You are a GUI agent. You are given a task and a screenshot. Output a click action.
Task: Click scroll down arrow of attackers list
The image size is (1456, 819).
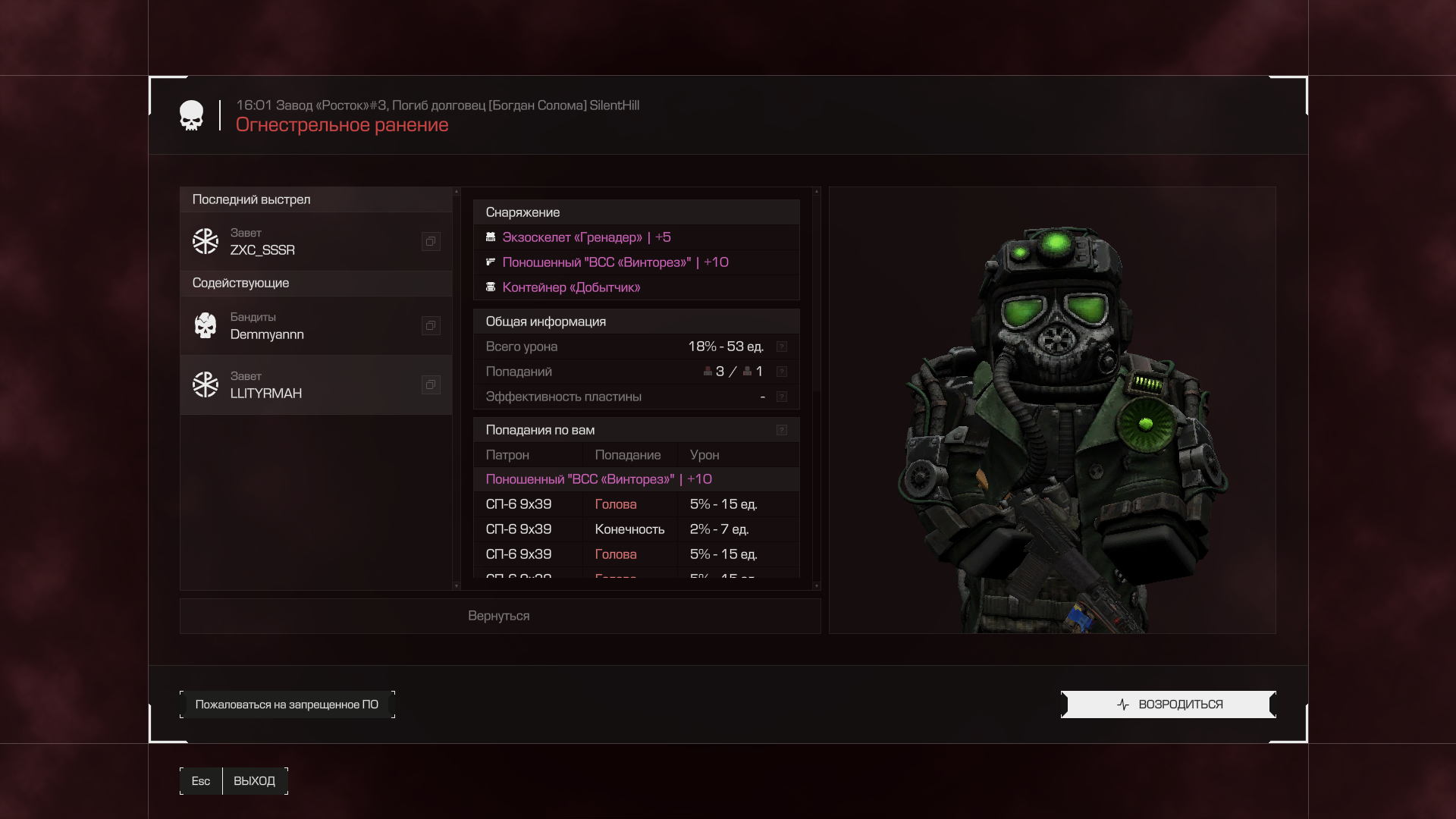457,585
